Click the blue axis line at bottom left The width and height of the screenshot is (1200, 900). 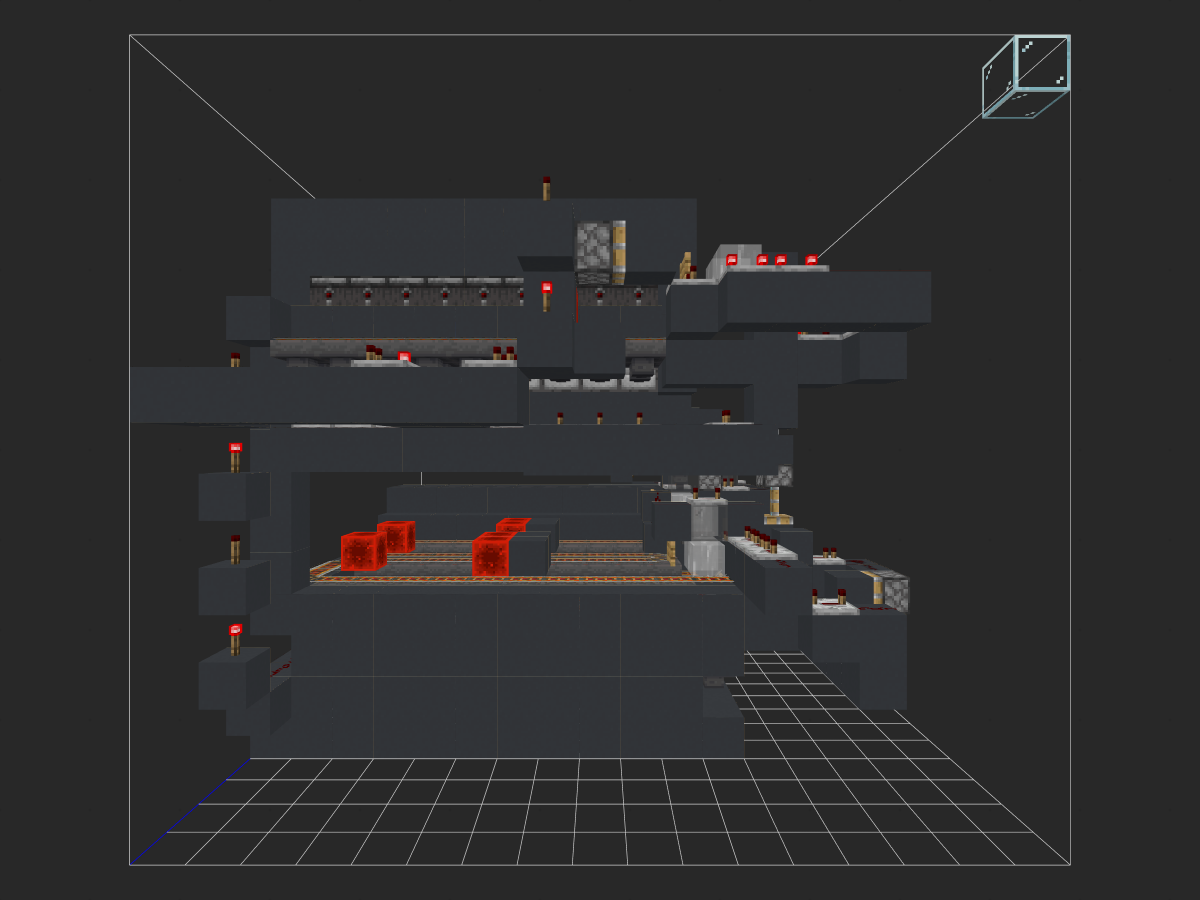190,811
